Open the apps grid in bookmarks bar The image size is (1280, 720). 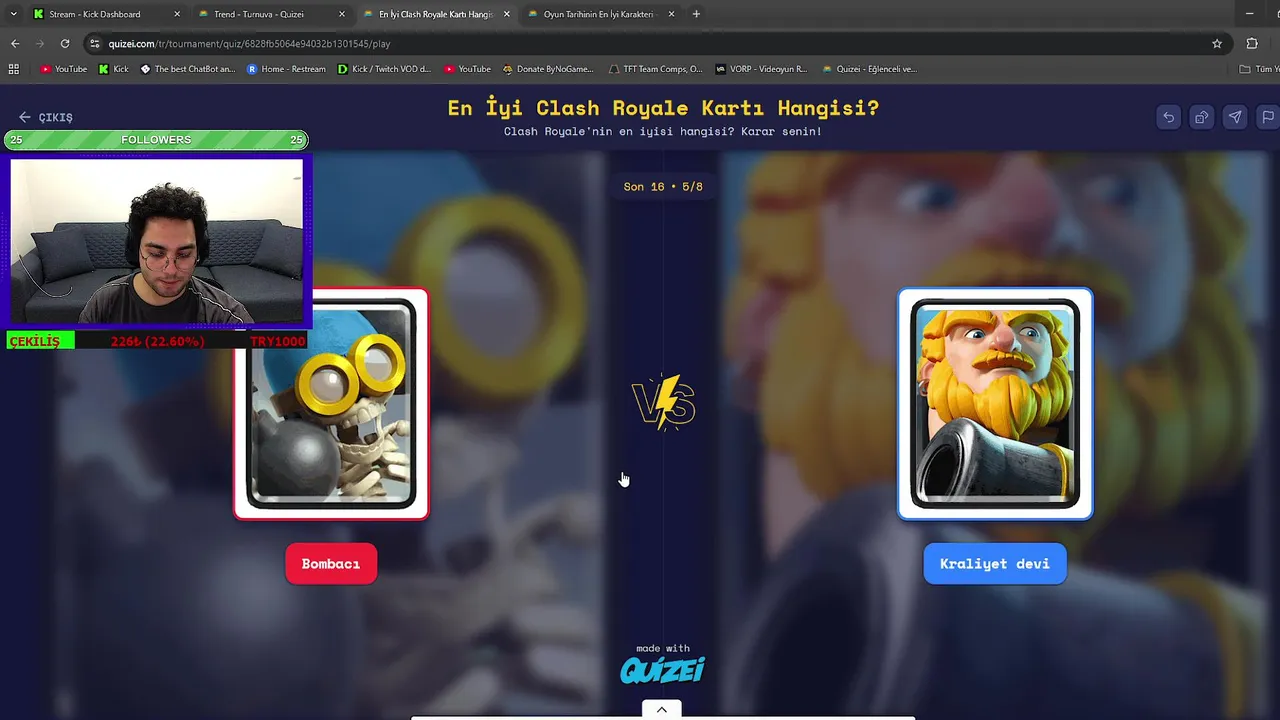point(14,69)
